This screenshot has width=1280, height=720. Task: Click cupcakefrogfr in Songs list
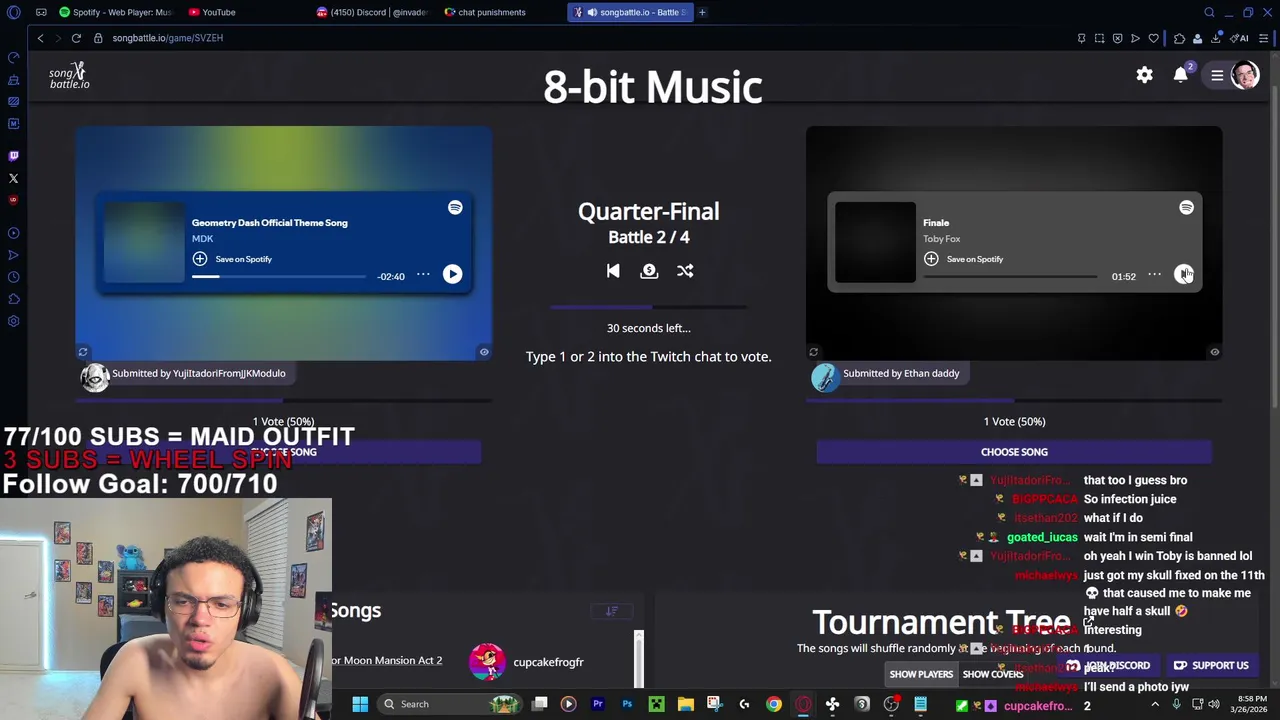point(548,662)
